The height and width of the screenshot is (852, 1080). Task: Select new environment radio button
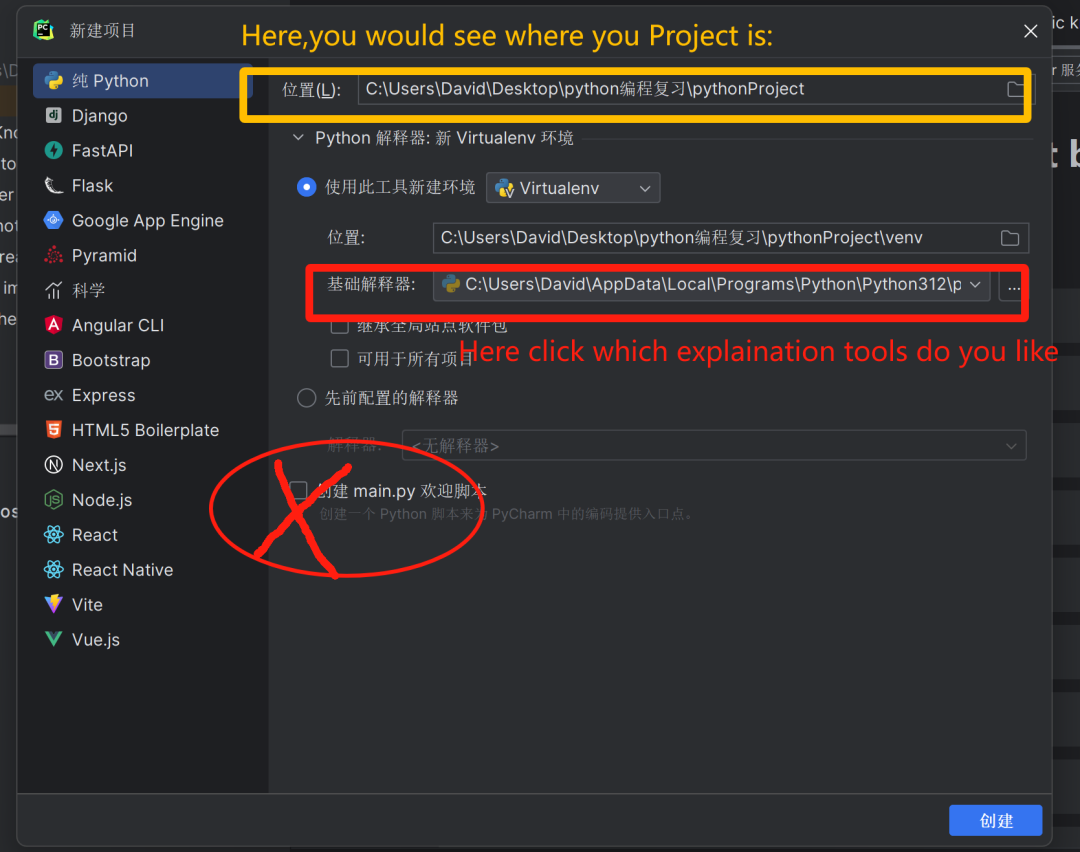coord(307,187)
